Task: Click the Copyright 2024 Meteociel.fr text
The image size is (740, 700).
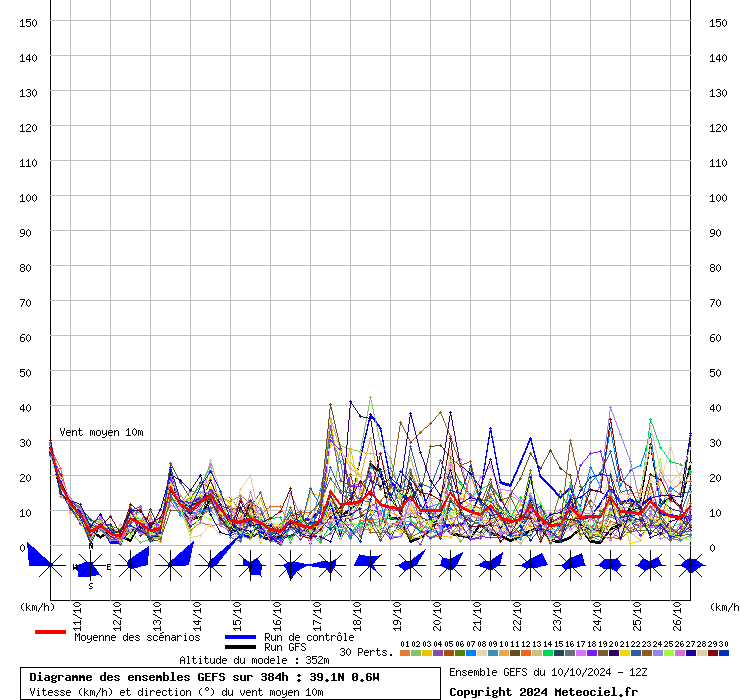Action: 543,692
